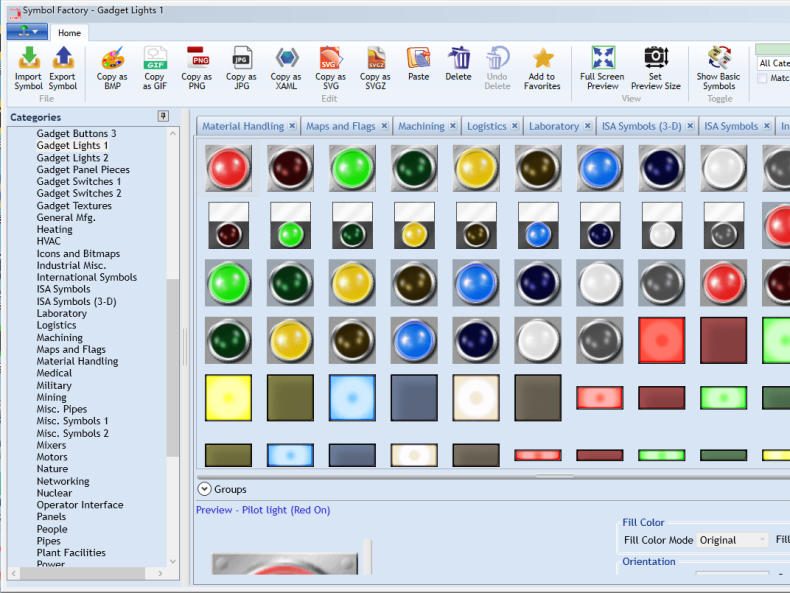Close the Material Handling tab
The image size is (790, 593).
292,125
